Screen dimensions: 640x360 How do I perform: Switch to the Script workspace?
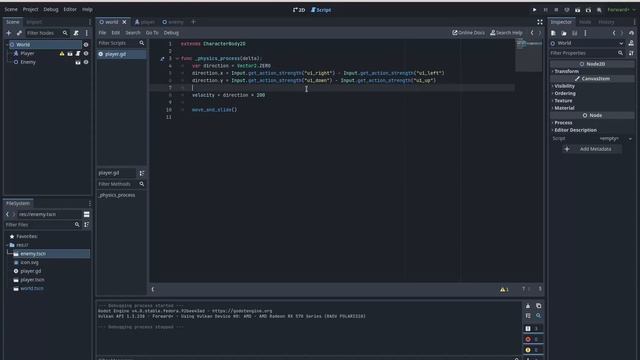click(321, 10)
